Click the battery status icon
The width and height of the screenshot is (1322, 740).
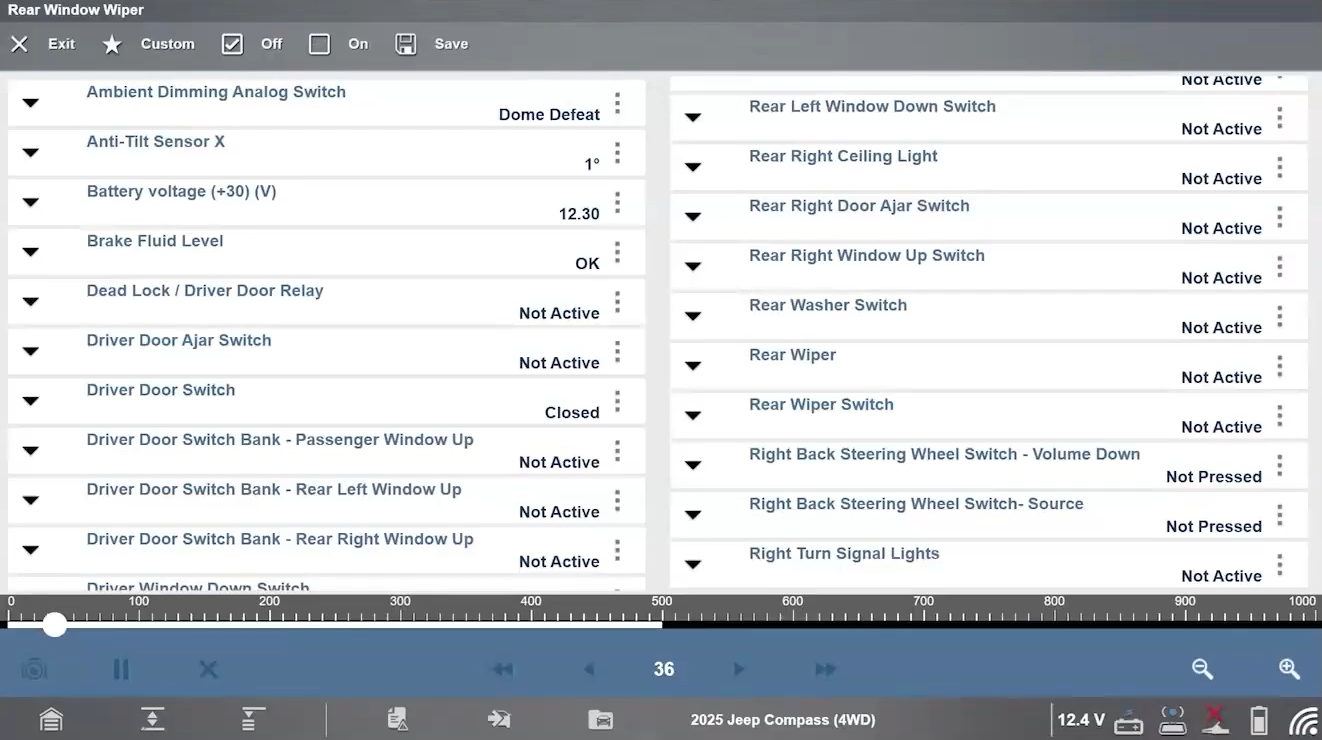click(x=1259, y=720)
